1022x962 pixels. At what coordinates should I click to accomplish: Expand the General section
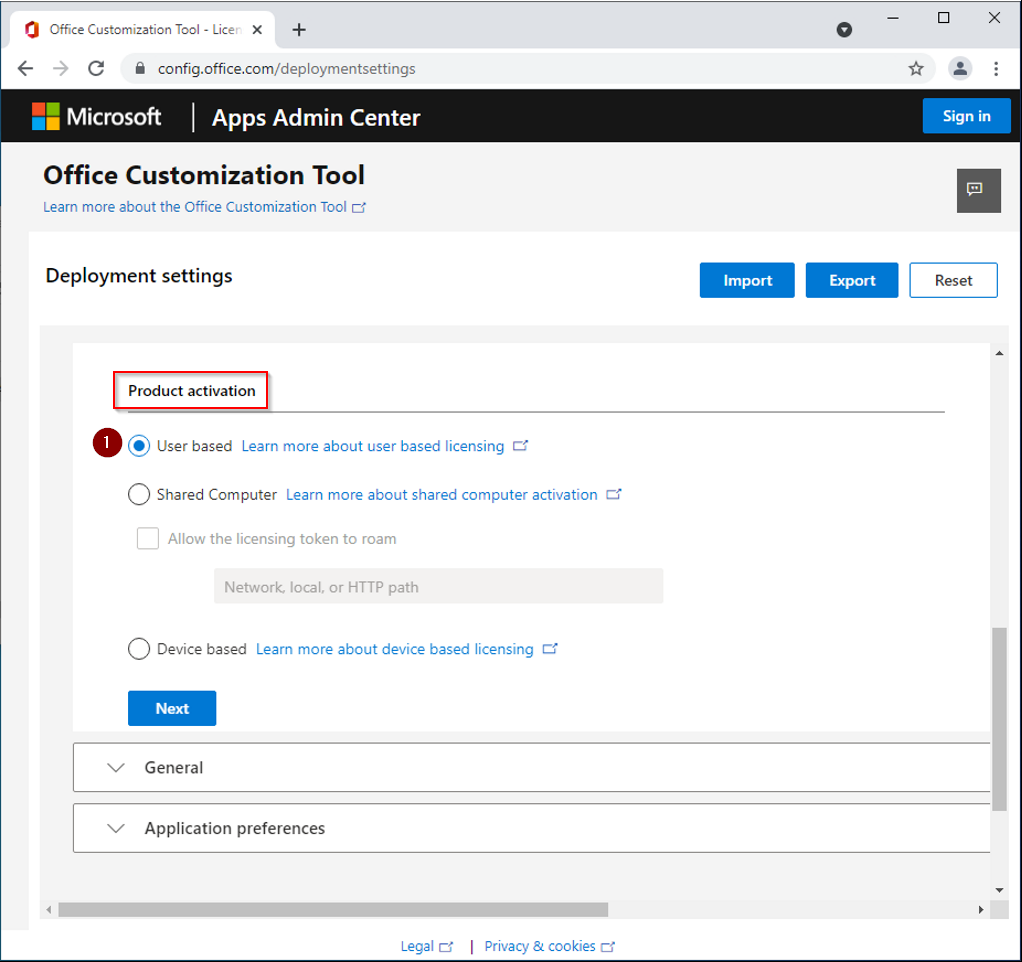click(531, 767)
